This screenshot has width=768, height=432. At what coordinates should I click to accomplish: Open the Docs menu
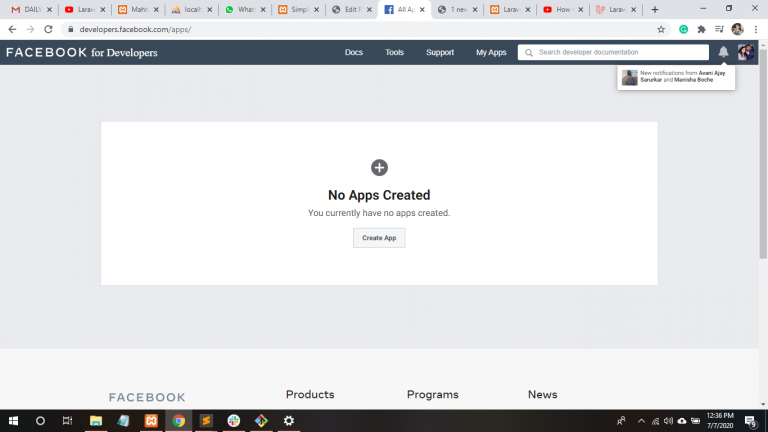pos(354,52)
